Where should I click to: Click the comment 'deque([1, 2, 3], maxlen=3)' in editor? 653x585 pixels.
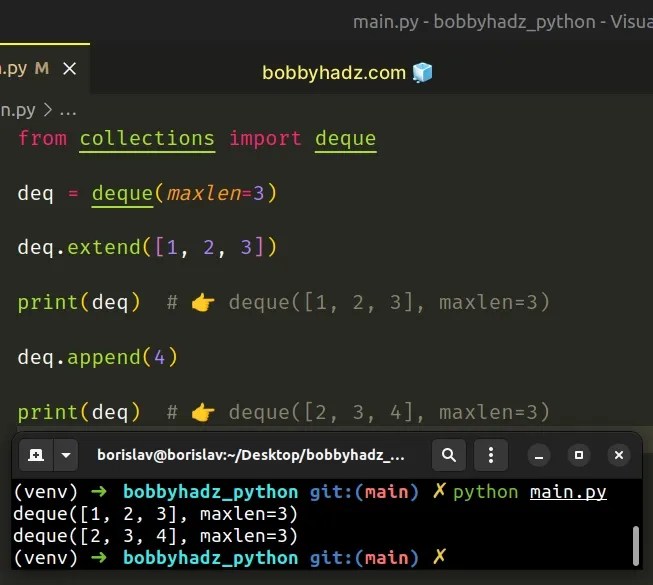point(389,302)
